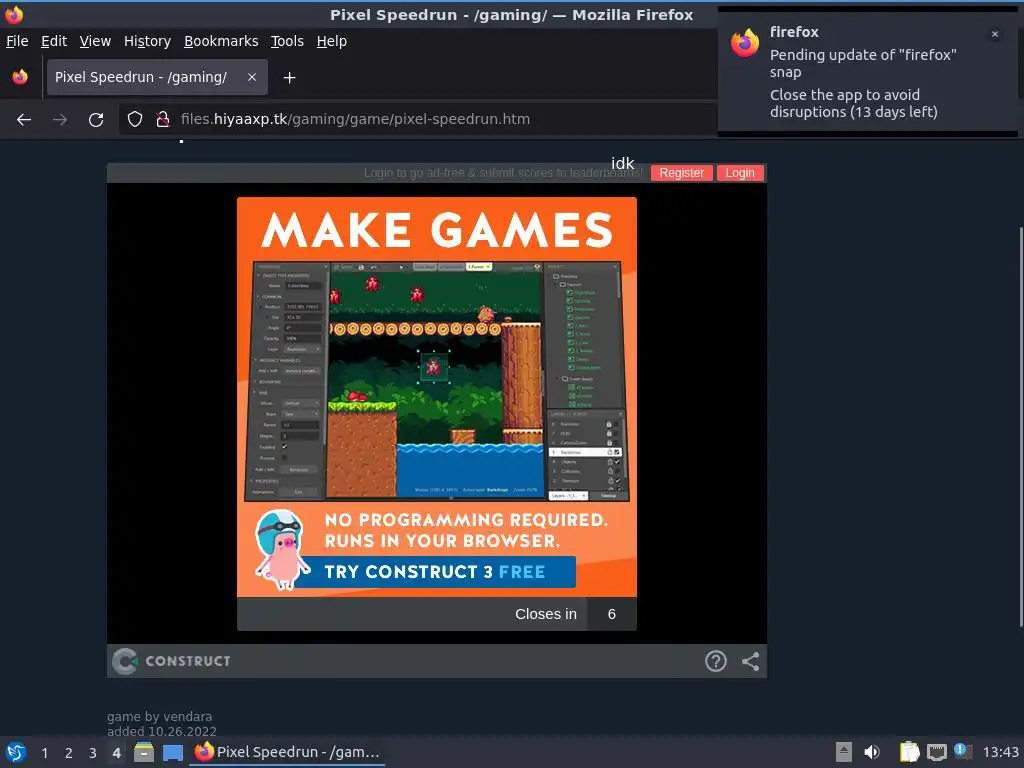The width and height of the screenshot is (1024, 768).
Task: Click the tray eject icon
Action: [844, 752]
